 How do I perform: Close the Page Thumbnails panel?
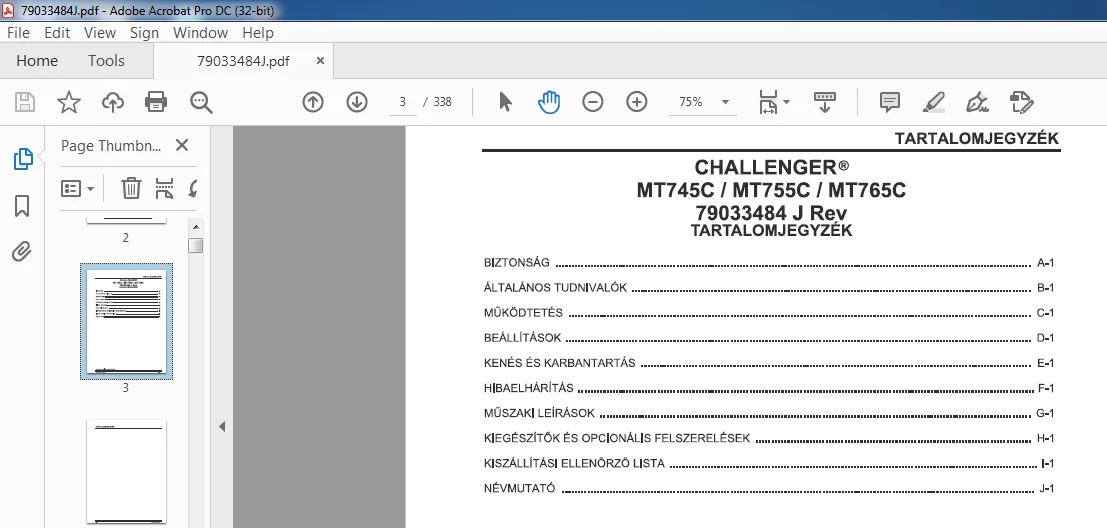pyautogui.click(x=182, y=145)
